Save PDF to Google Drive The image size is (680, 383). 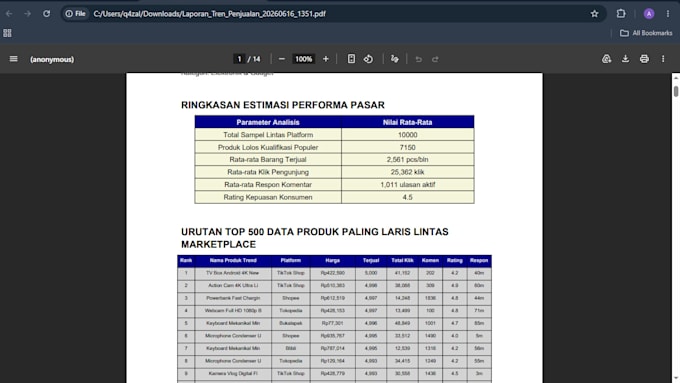606,59
